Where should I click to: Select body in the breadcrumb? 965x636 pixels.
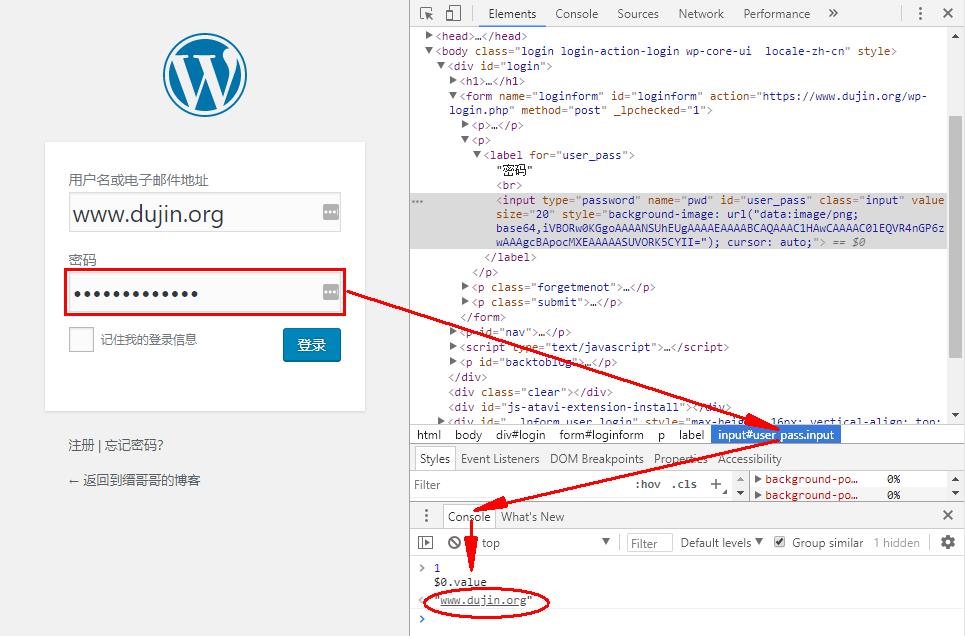coord(468,435)
